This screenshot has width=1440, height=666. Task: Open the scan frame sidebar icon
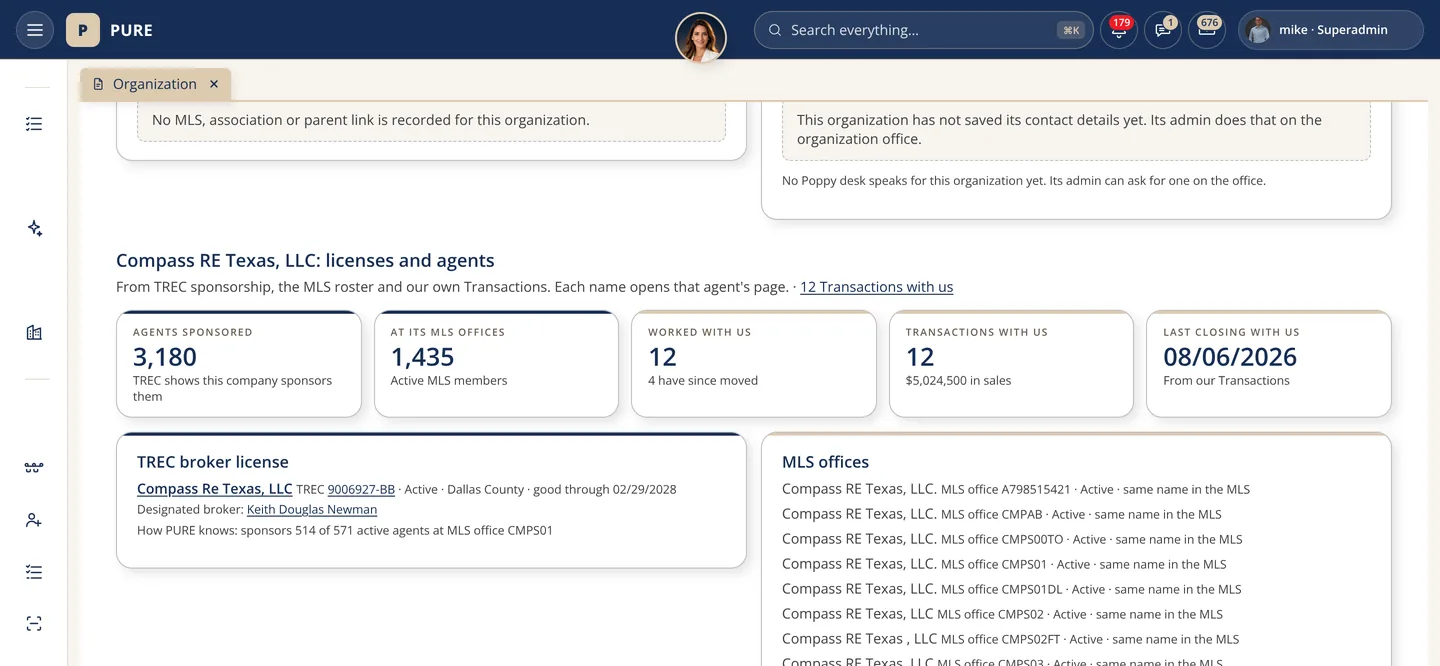[34, 624]
